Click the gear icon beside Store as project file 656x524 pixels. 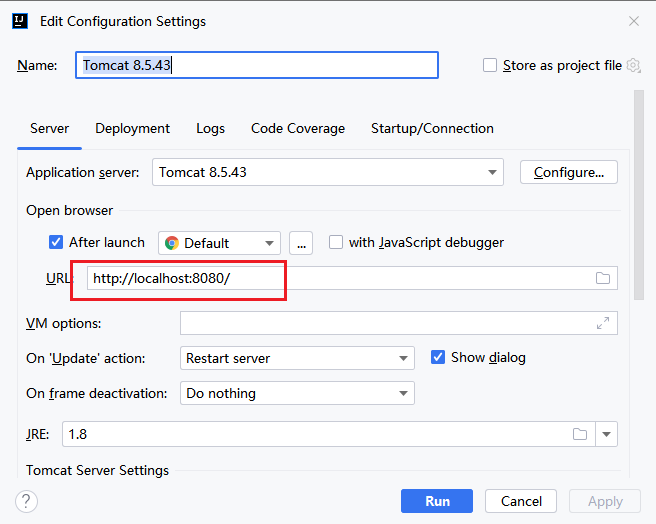[633, 65]
